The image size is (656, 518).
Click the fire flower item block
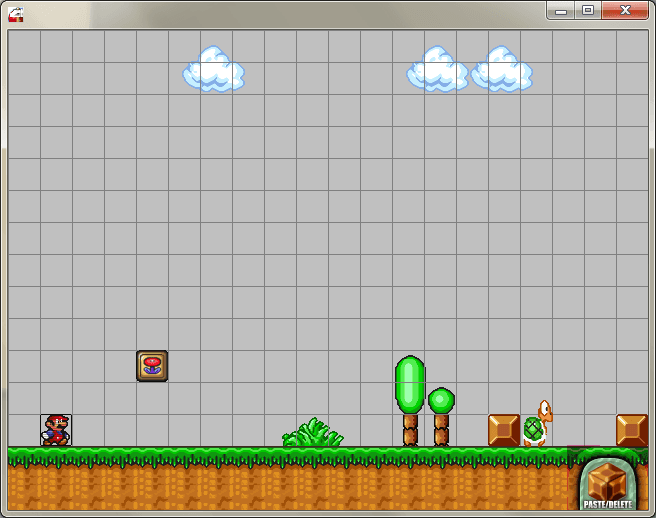(152, 366)
